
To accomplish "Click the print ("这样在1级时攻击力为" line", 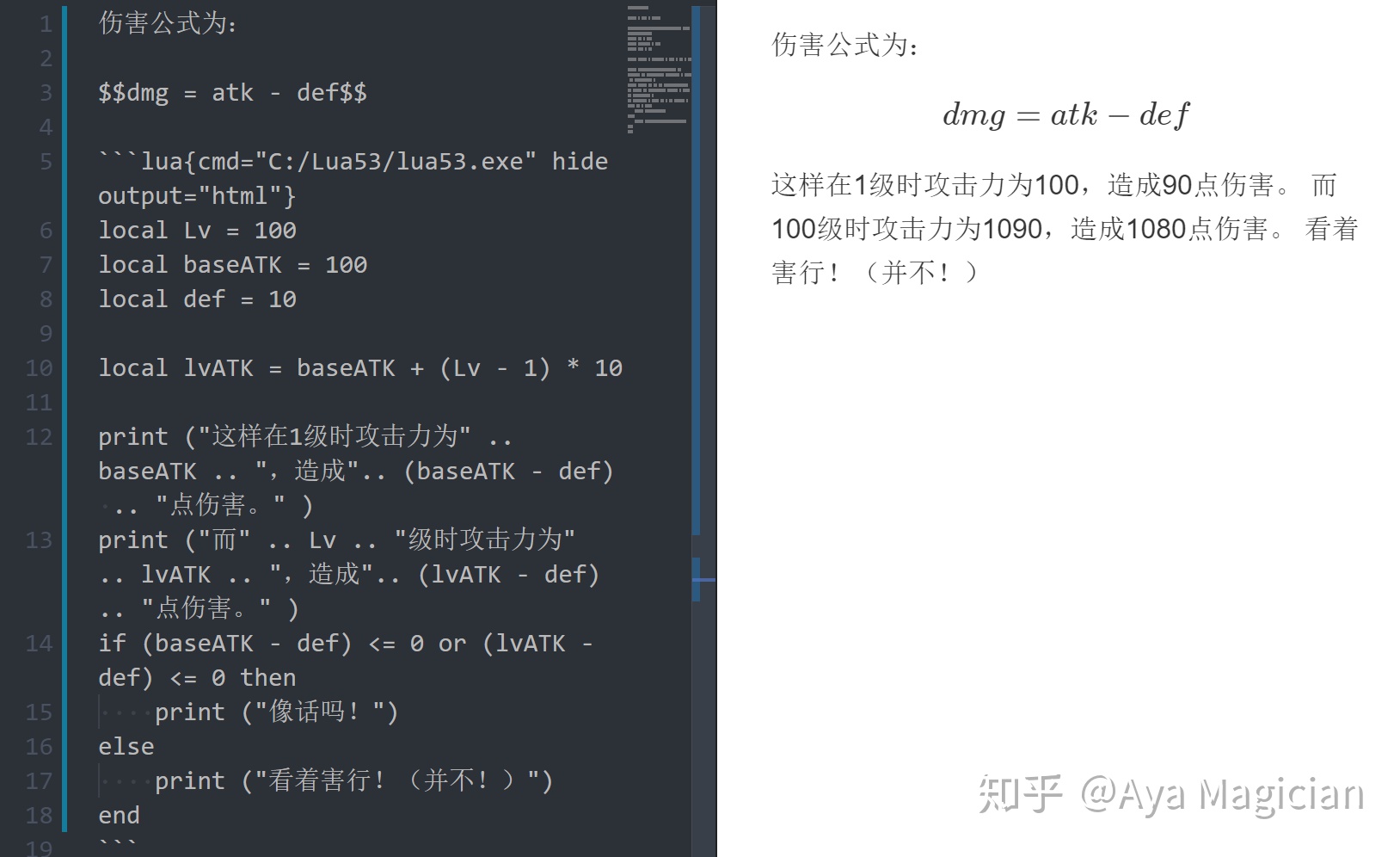I will point(305,437).
